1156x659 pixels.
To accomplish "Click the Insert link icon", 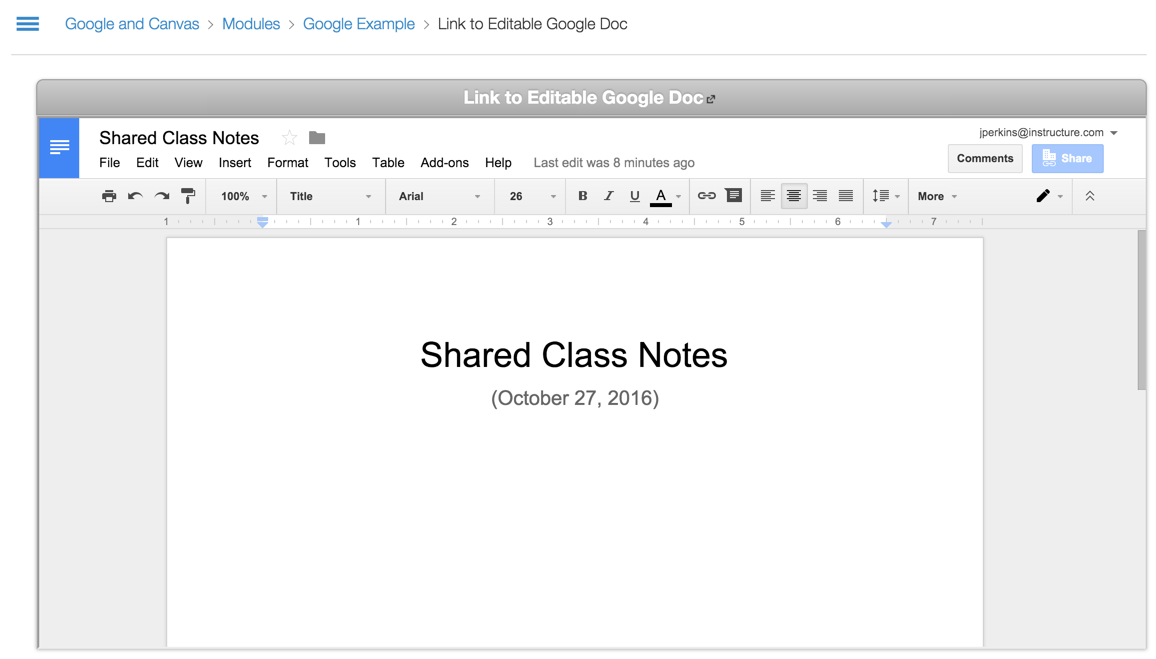I will pyautogui.click(x=706, y=196).
